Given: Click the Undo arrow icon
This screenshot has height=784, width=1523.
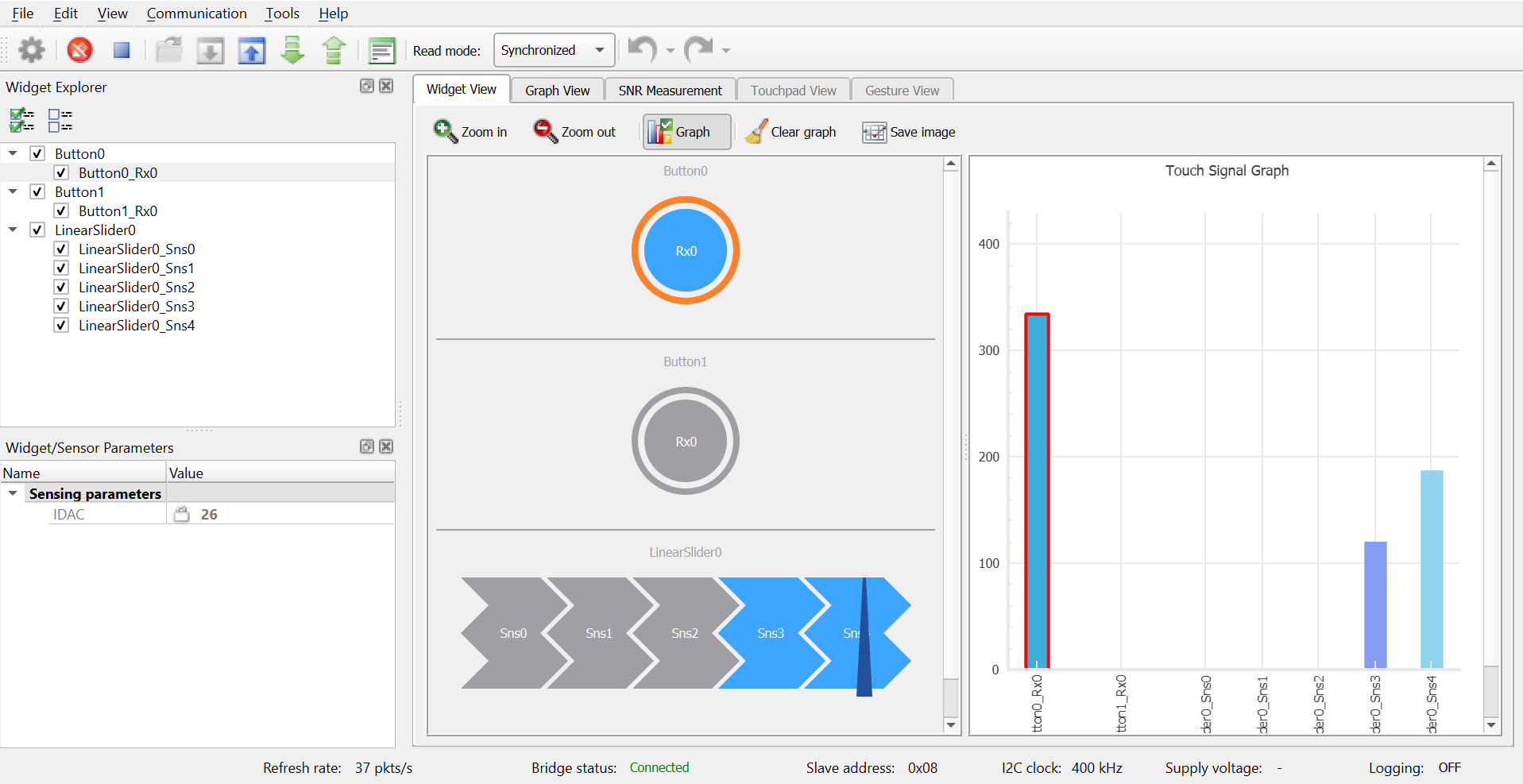Looking at the screenshot, I should [642, 49].
